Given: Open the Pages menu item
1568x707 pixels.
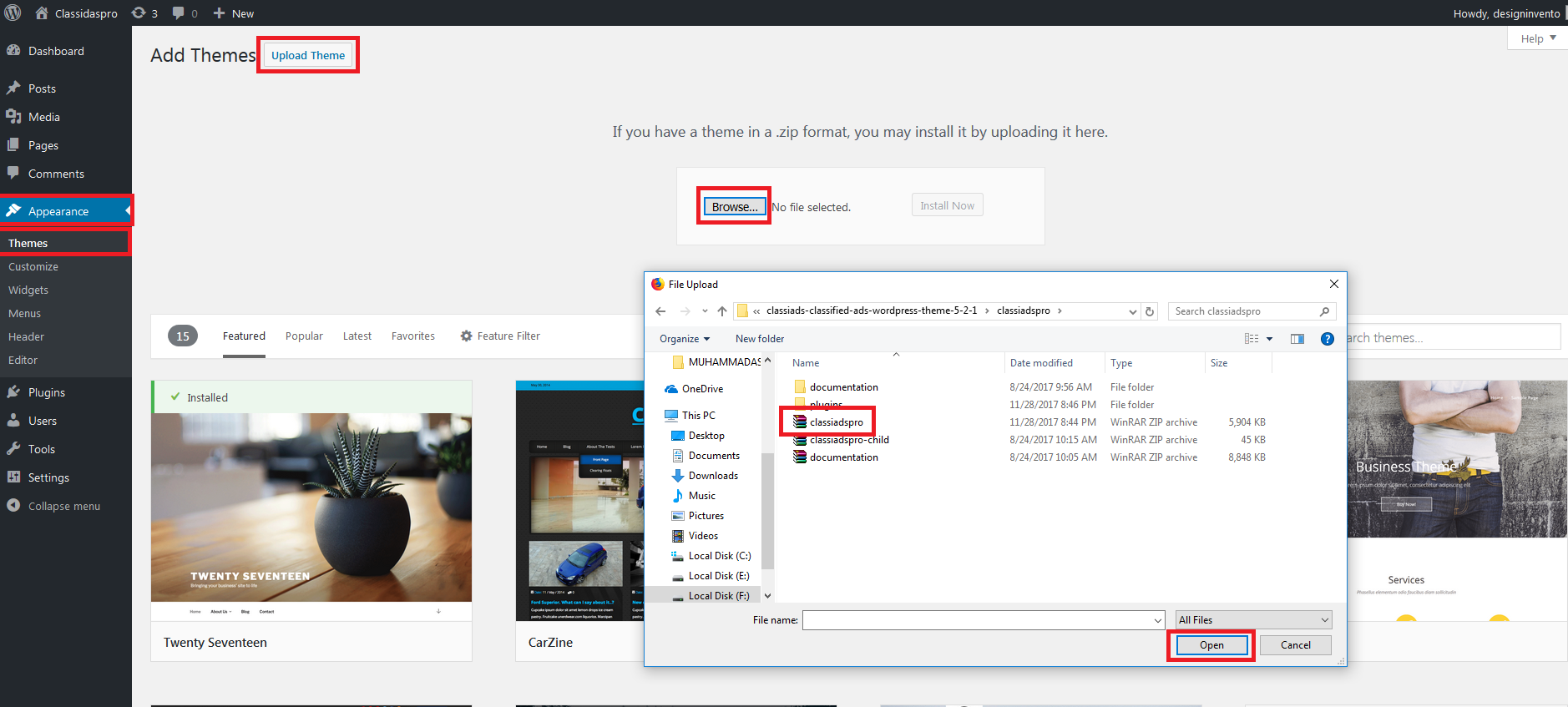Looking at the screenshot, I should click(x=43, y=145).
